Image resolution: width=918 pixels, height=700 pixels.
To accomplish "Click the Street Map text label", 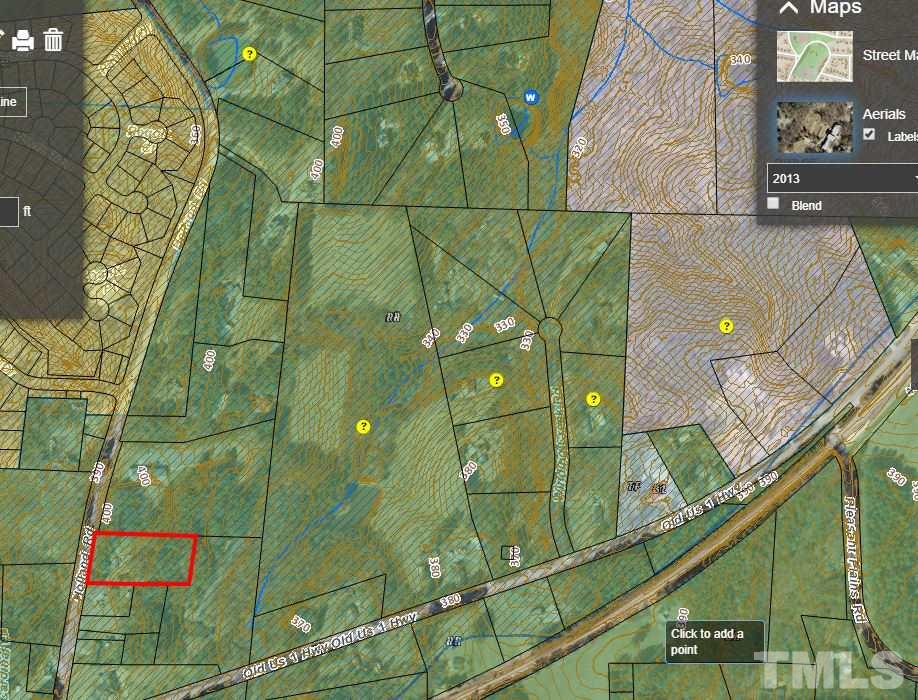I will point(890,55).
